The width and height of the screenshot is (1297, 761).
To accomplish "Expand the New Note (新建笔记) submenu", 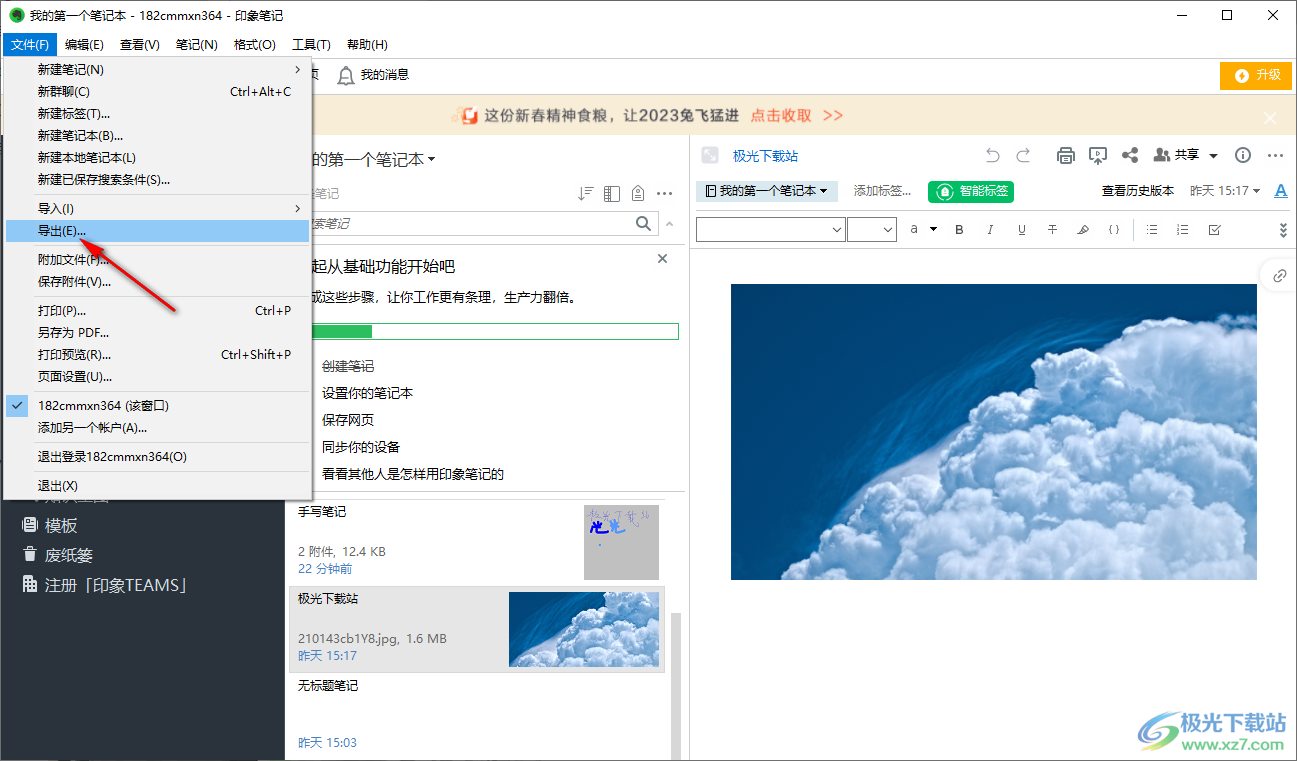I will tap(158, 70).
